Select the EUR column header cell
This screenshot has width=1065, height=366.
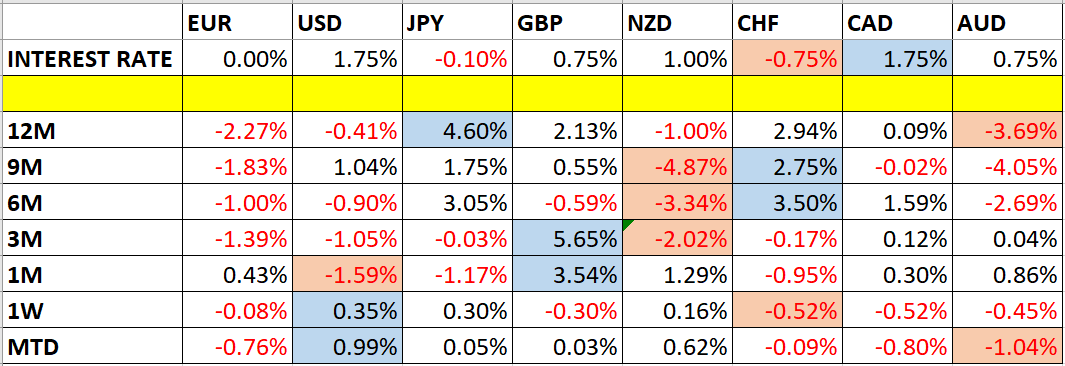coord(238,24)
